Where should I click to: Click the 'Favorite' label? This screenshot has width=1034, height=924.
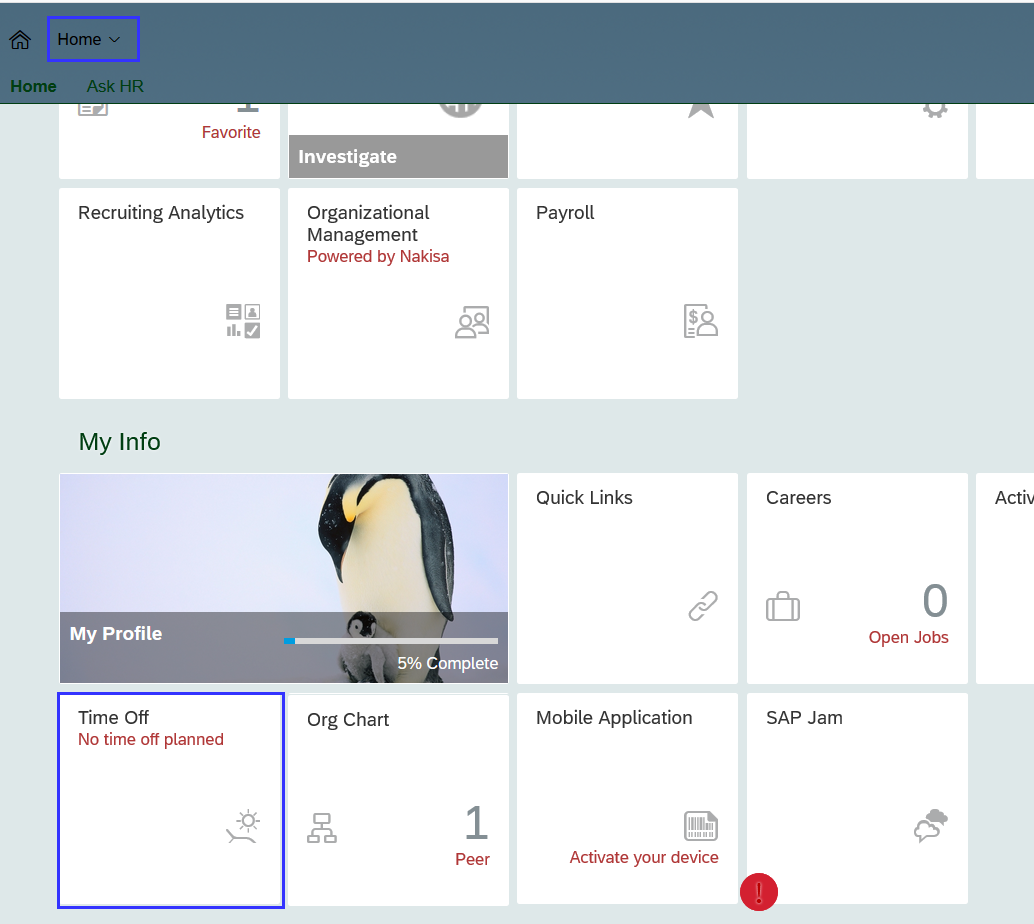point(231,132)
